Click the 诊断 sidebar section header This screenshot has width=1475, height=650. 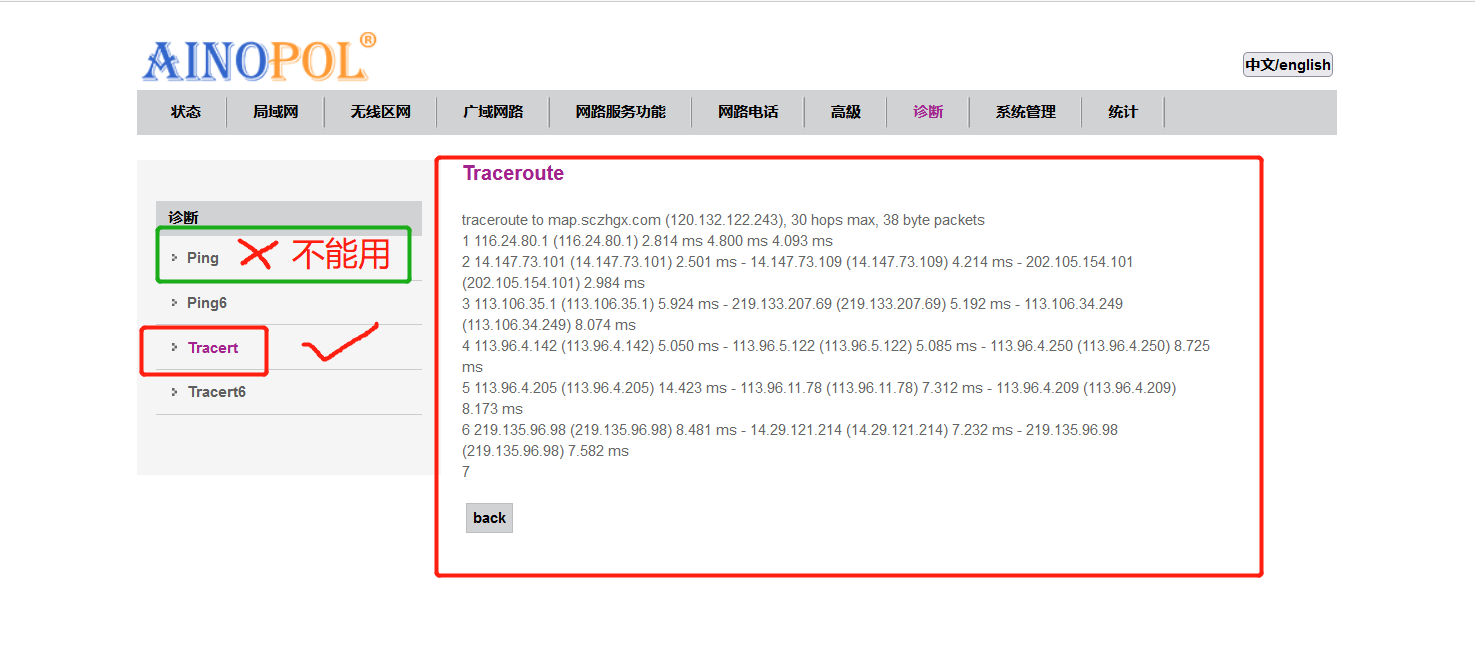tap(183, 217)
